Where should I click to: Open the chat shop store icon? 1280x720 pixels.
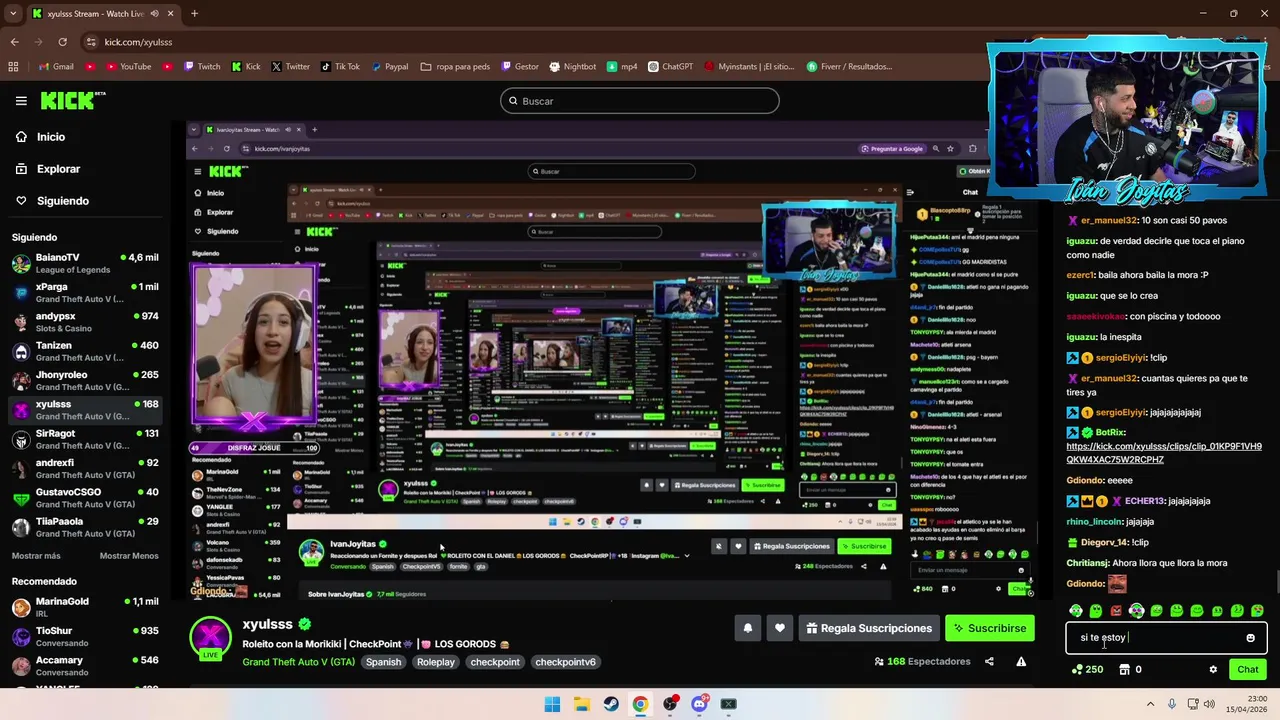tap(1124, 669)
